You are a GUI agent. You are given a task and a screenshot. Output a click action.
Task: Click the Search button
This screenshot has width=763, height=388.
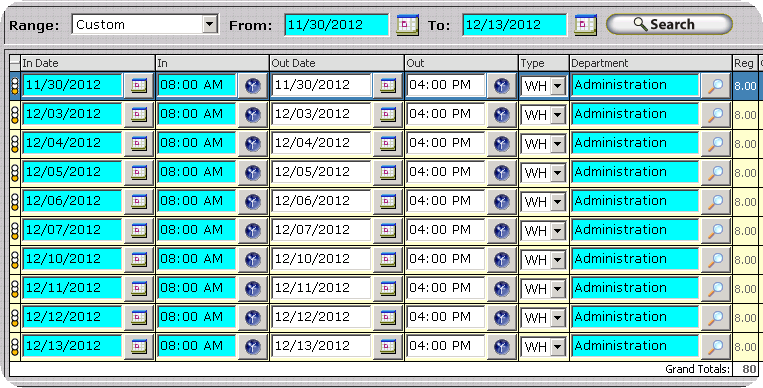(x=669, y=24)
